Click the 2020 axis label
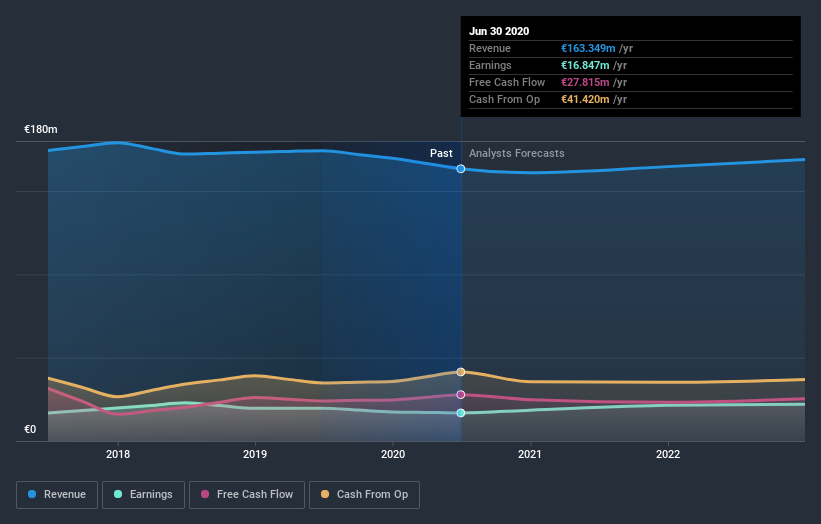Viewport: 821px width, 524px height. 393,454
